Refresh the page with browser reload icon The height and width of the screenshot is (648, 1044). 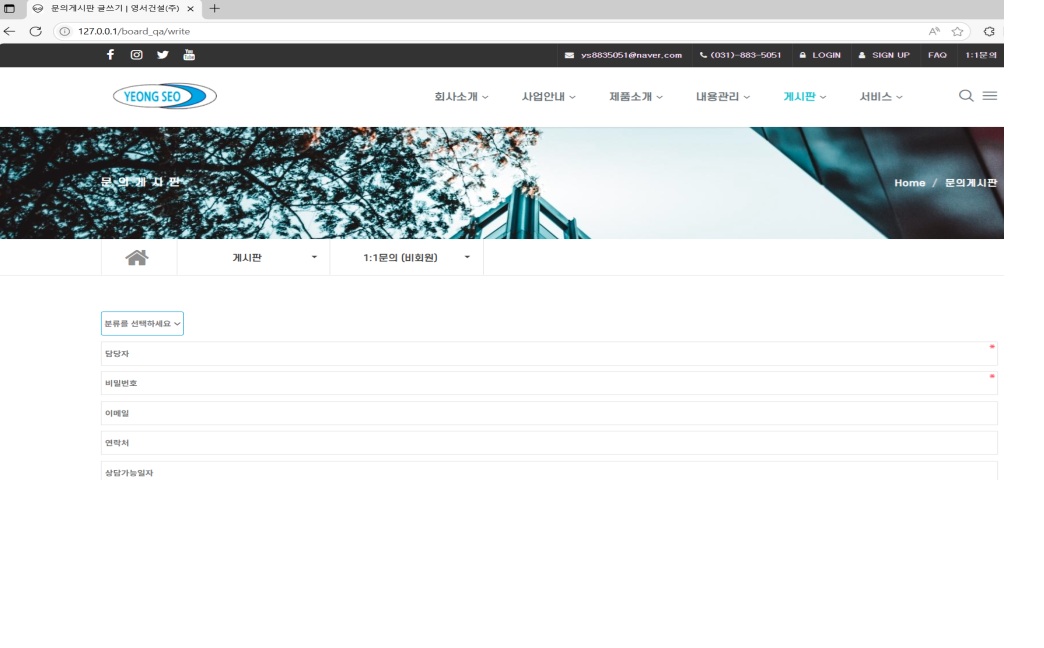tap(35, 31)
